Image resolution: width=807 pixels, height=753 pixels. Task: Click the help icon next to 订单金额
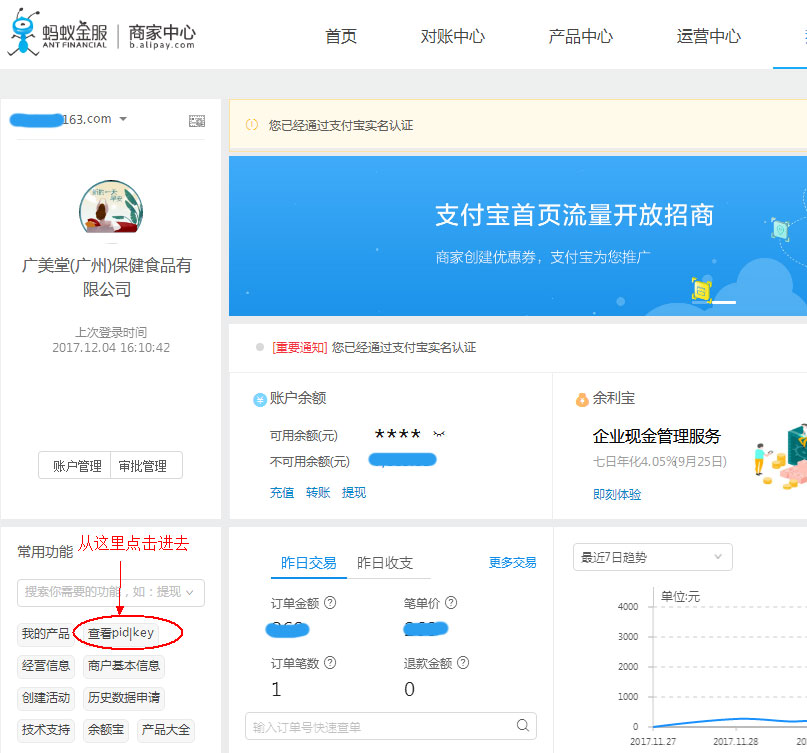click(330, 602)
